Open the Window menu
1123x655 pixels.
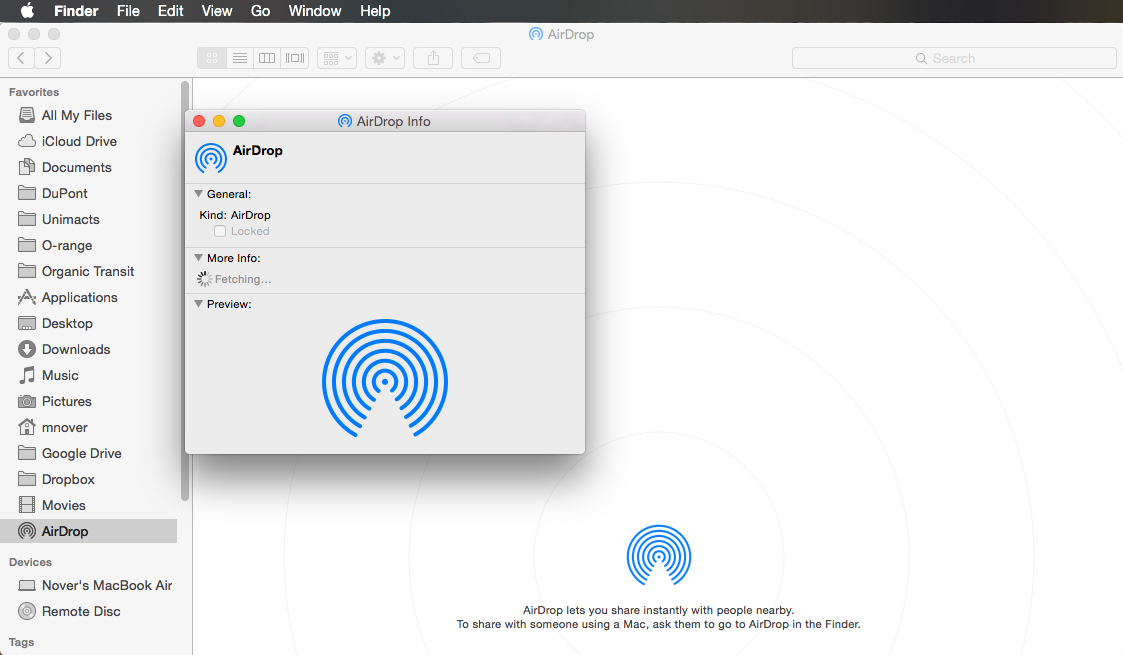315,11
